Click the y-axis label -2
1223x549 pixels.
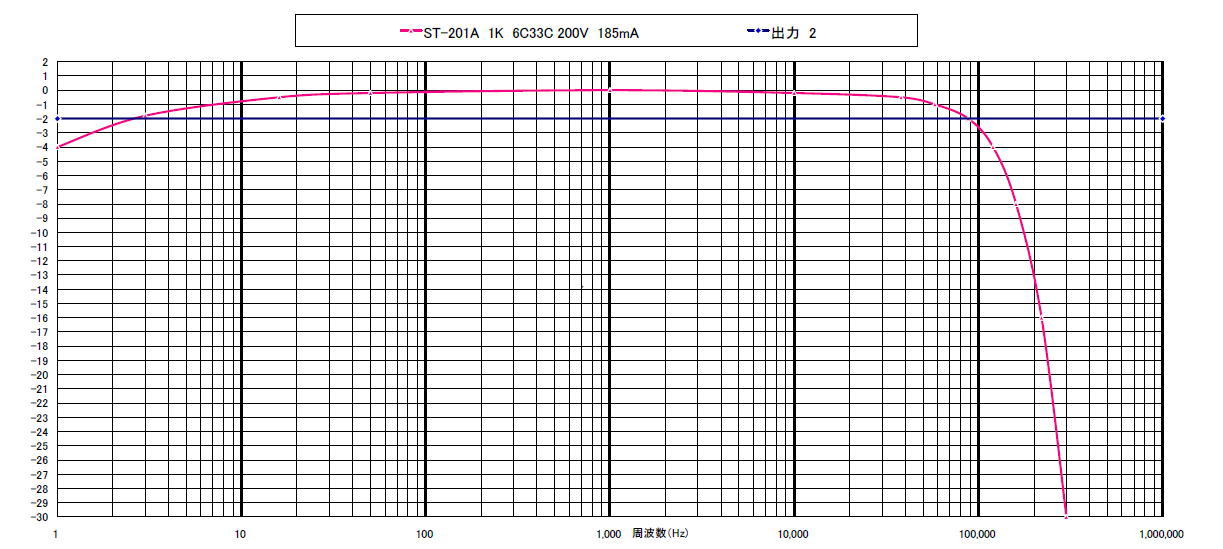(42, 119)
